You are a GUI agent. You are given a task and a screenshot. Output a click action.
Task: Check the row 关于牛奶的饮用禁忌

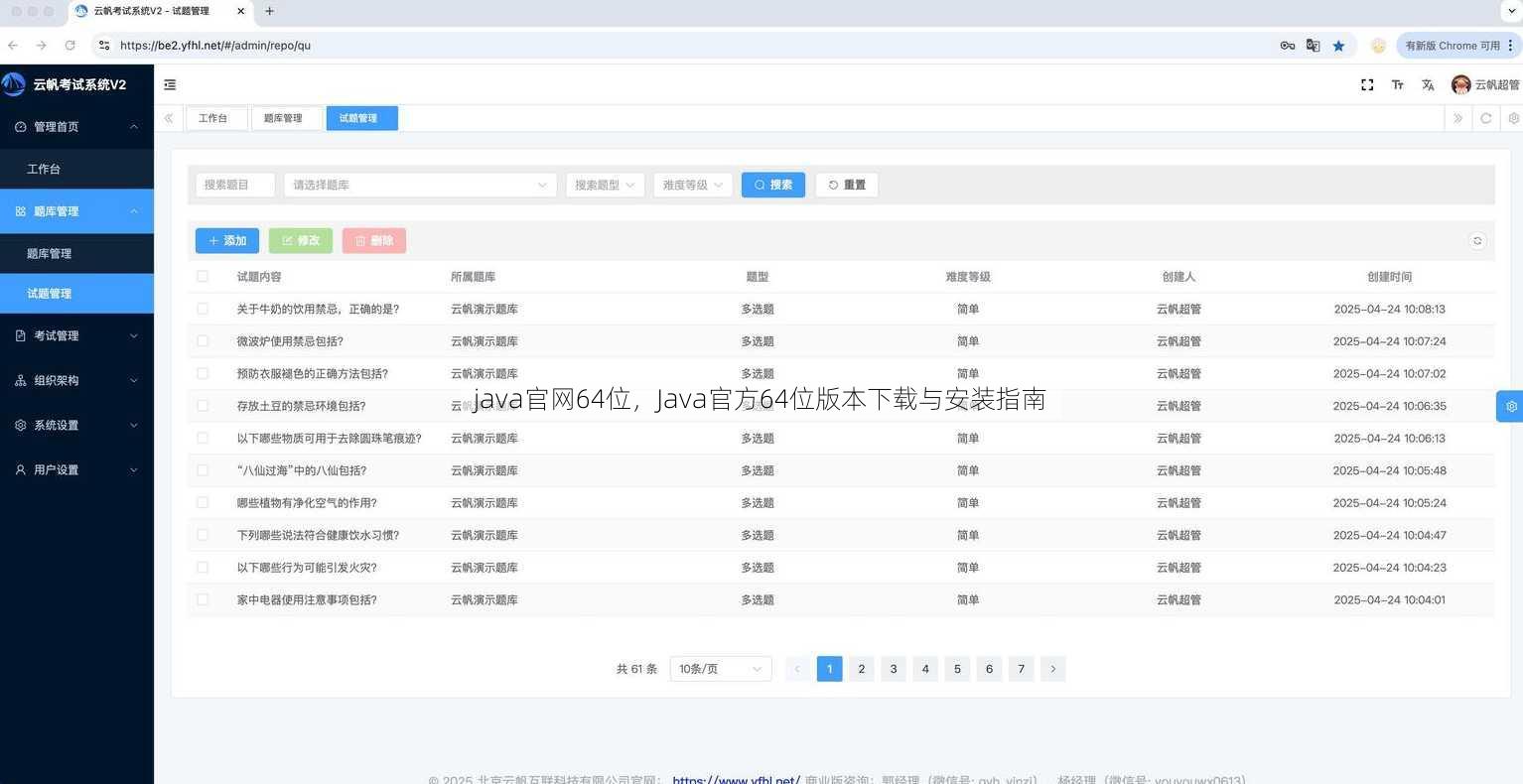(x=203, y=309)
